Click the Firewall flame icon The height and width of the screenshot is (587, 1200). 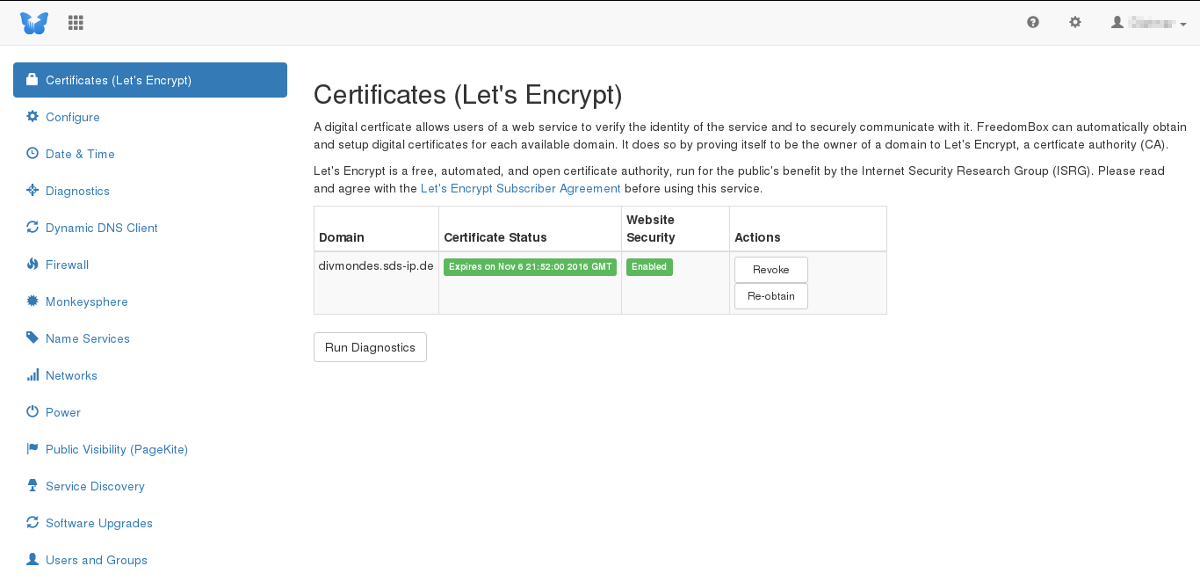[x=33, y=265]
